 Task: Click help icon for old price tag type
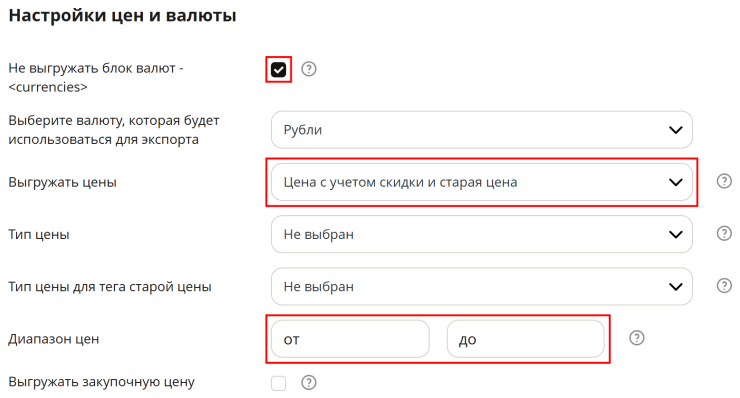[x=724, y=286]
